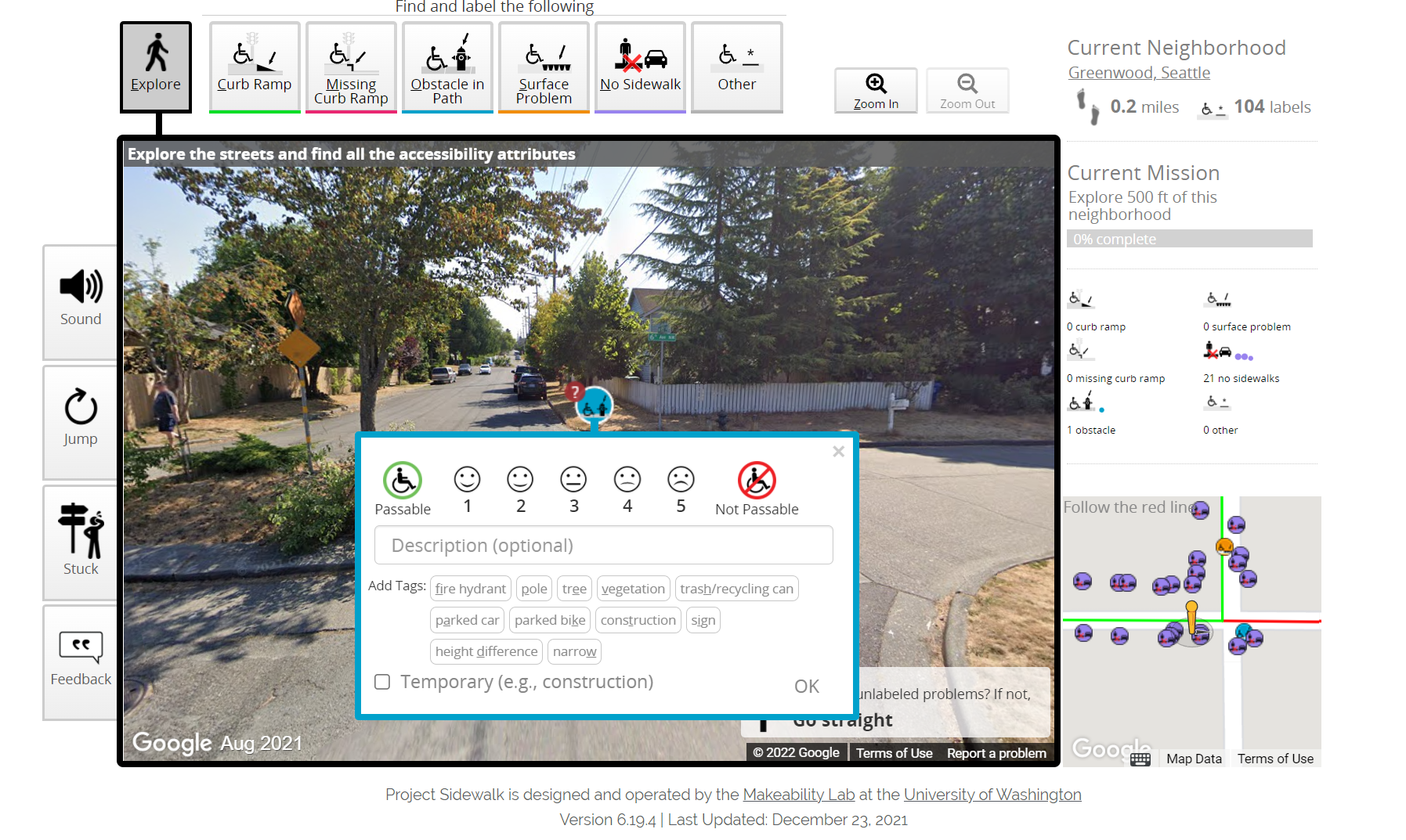Toggle the Sound button
The height and width of the screenshot is (840, 1406).
click(81, 302)
